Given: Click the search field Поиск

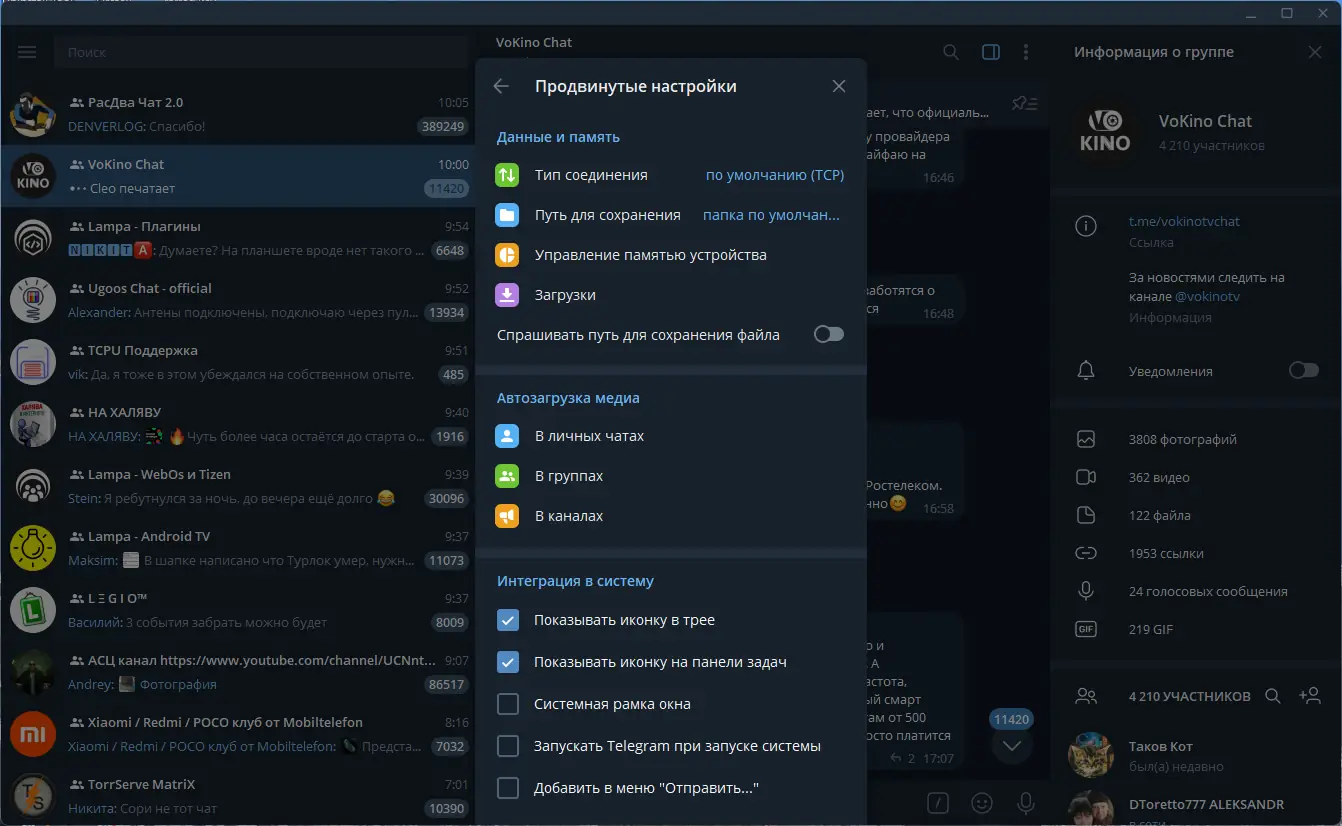Looking at the screenshot, I should pos(260,52).
